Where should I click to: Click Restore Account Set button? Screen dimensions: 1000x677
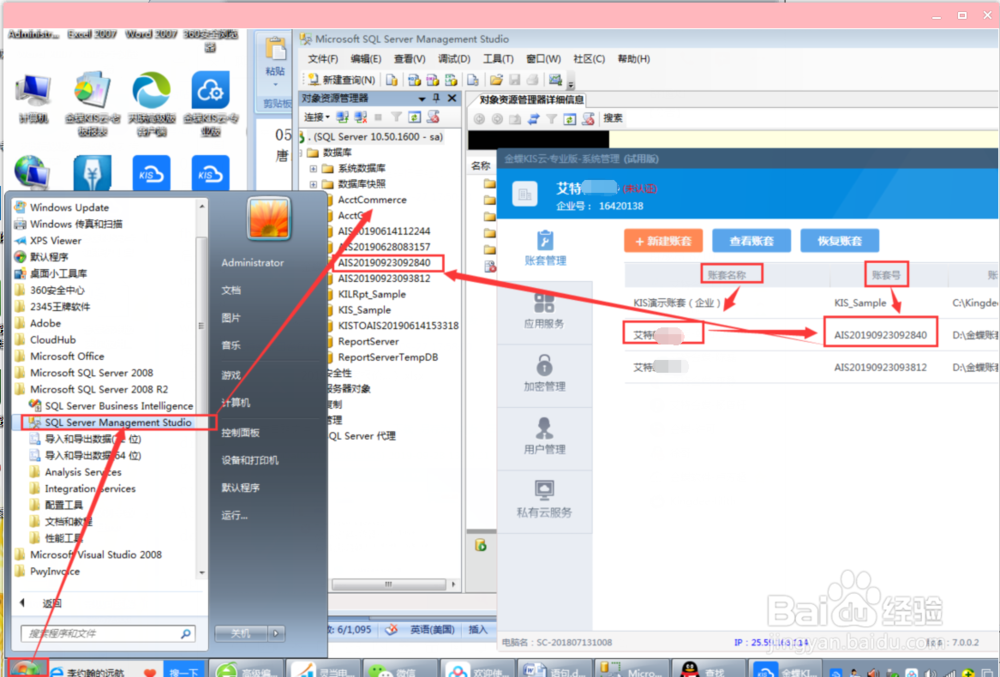pyautogui.click(x=839, y=241)
